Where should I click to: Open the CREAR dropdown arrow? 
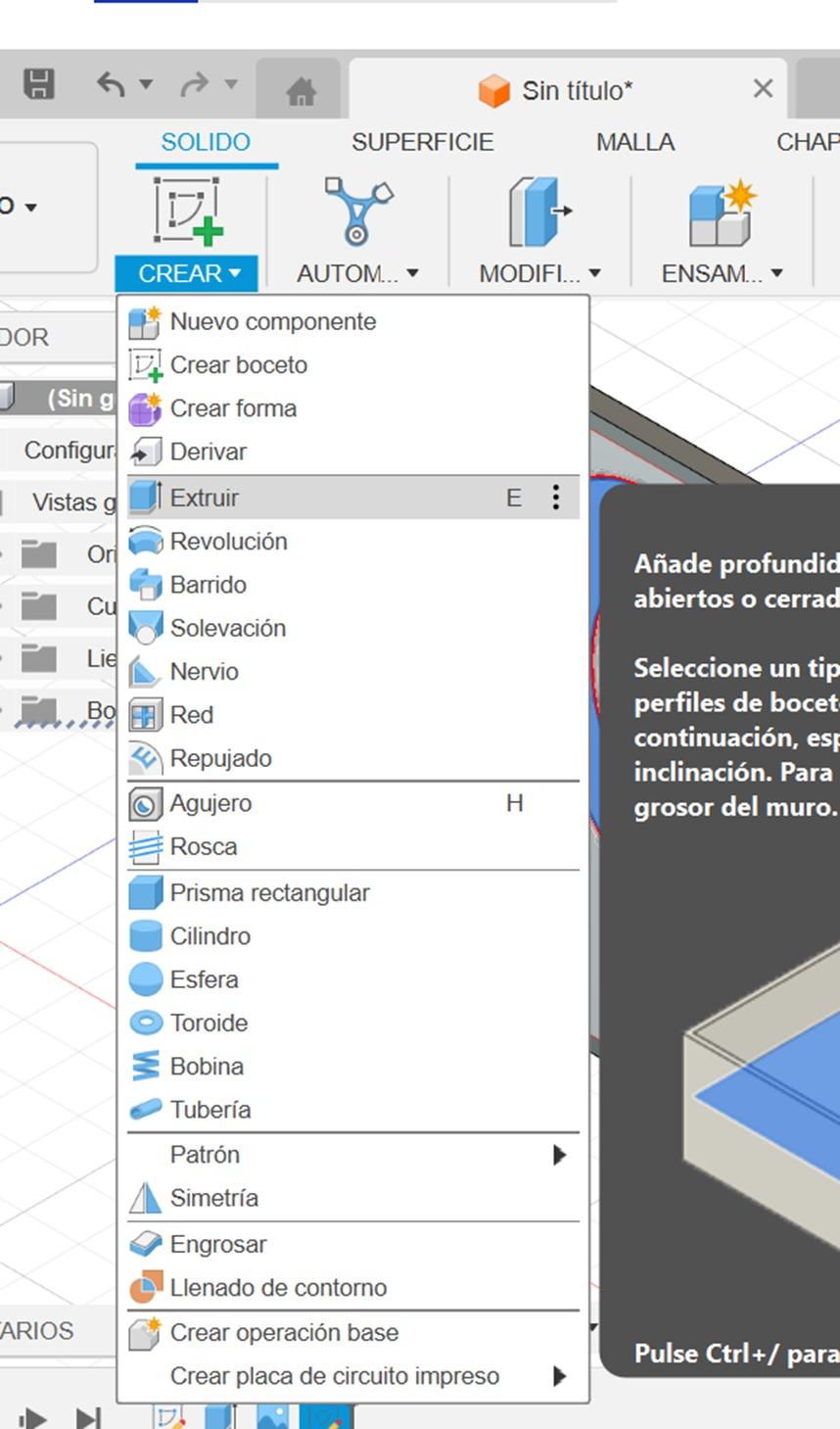point(235,274)
